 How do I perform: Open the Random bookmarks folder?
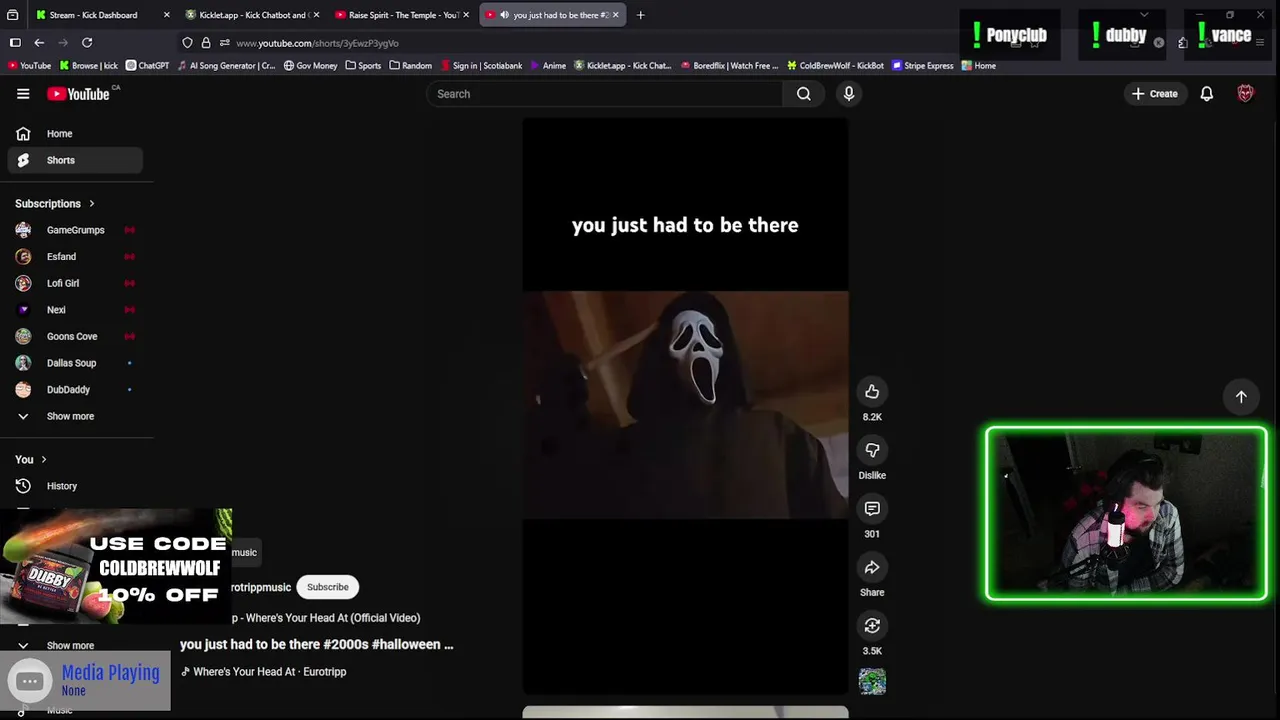410,66
